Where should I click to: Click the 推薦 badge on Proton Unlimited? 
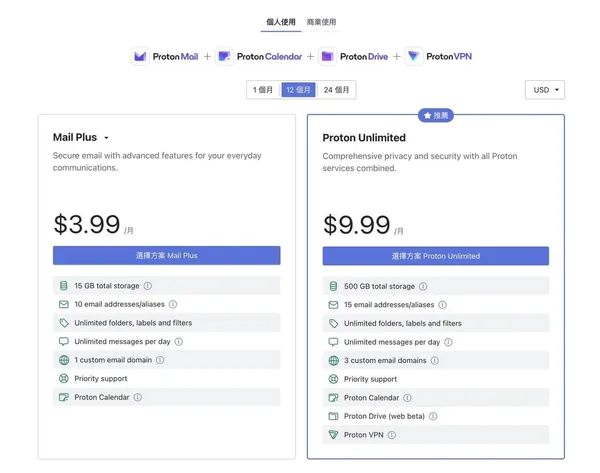[435, 116]
